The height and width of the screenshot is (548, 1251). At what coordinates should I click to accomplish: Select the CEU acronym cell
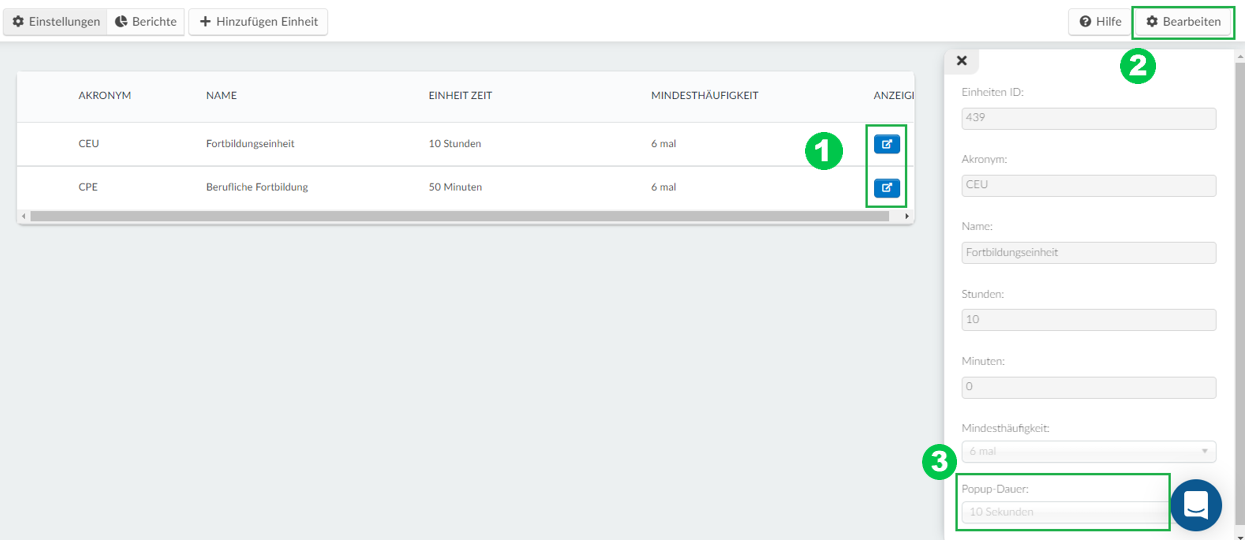(89, 144)
